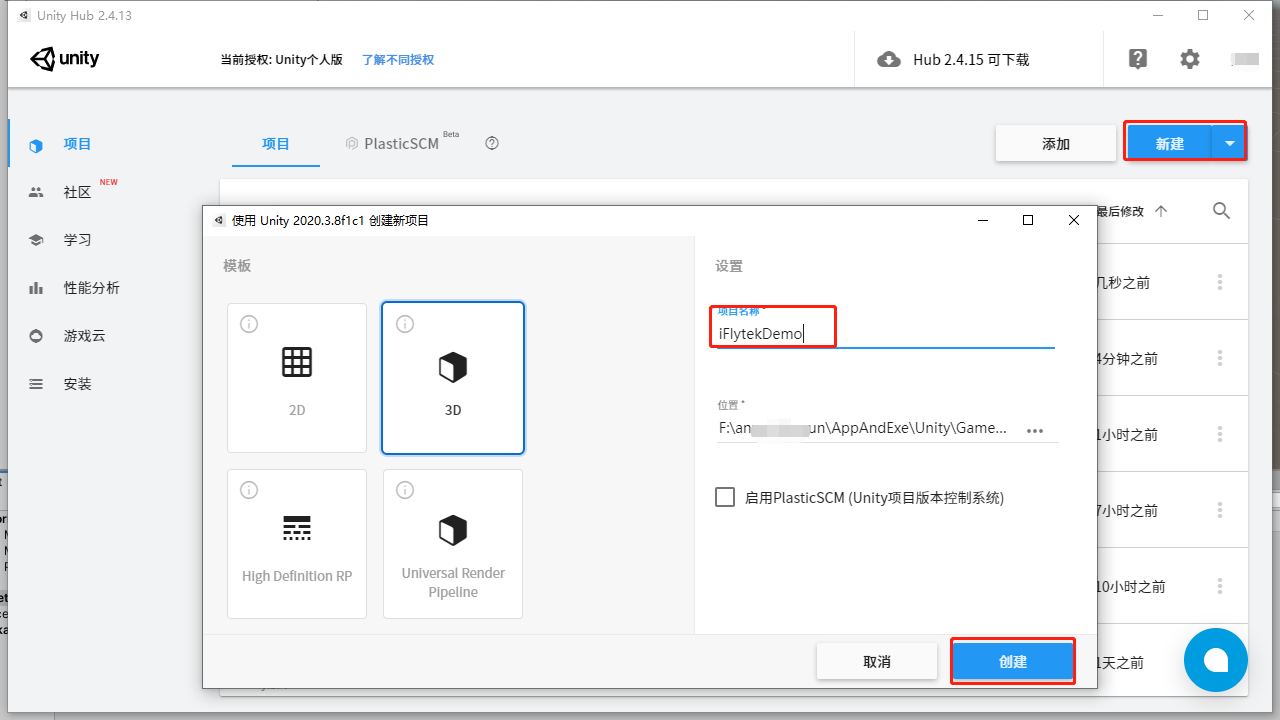The height and width of the screenshot is (720, 1280).
Task: Switch to the 项目 tab
Action: click(x=276, y=144)
